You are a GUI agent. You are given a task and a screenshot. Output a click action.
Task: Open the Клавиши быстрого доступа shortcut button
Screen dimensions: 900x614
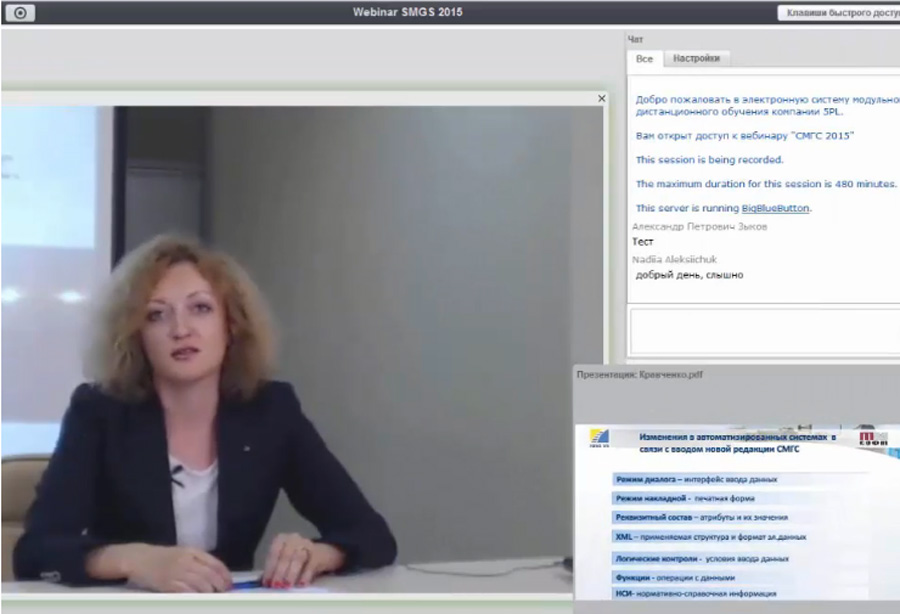point(838,13)
